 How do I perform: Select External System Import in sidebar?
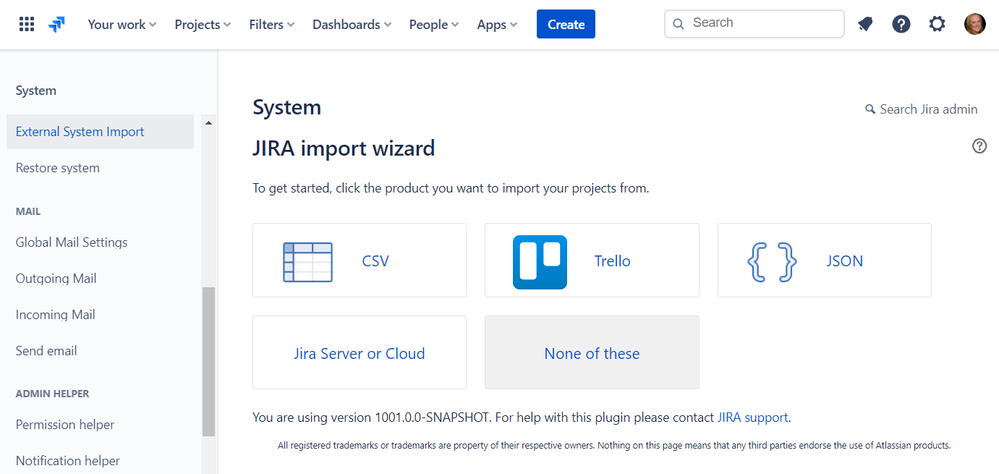(100, 132)
